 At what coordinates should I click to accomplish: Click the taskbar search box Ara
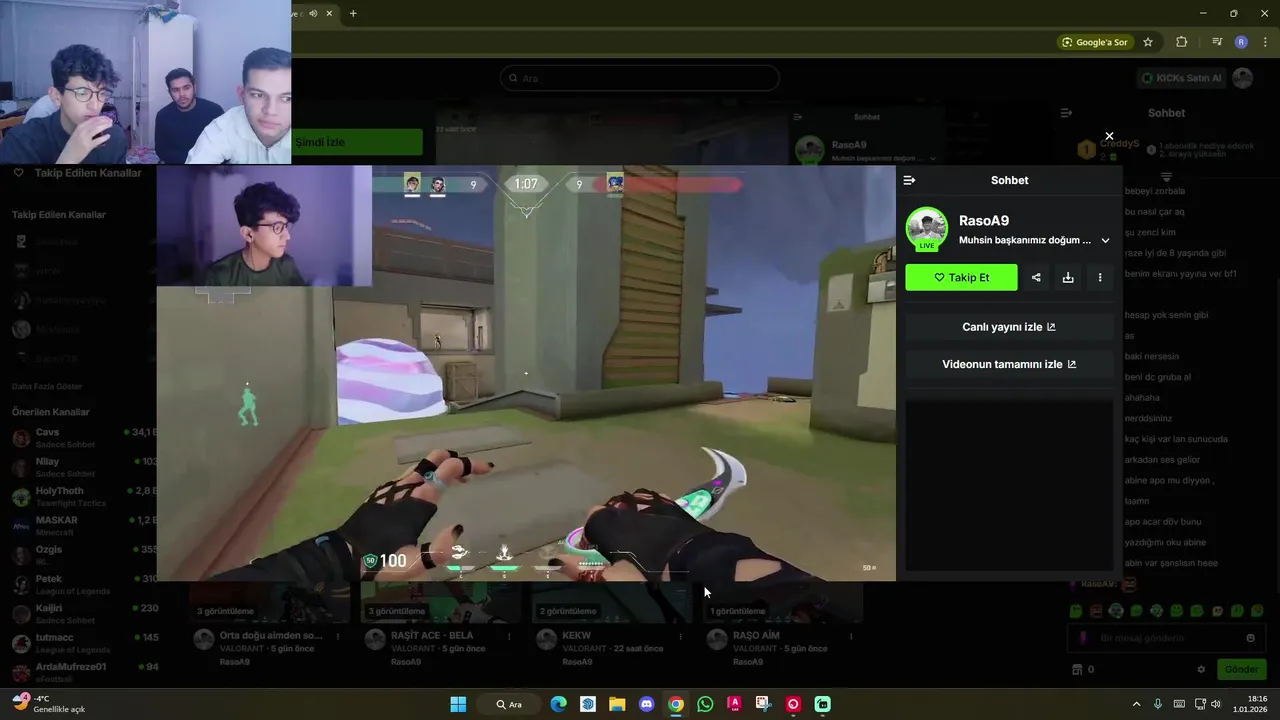tap(509, 704)
